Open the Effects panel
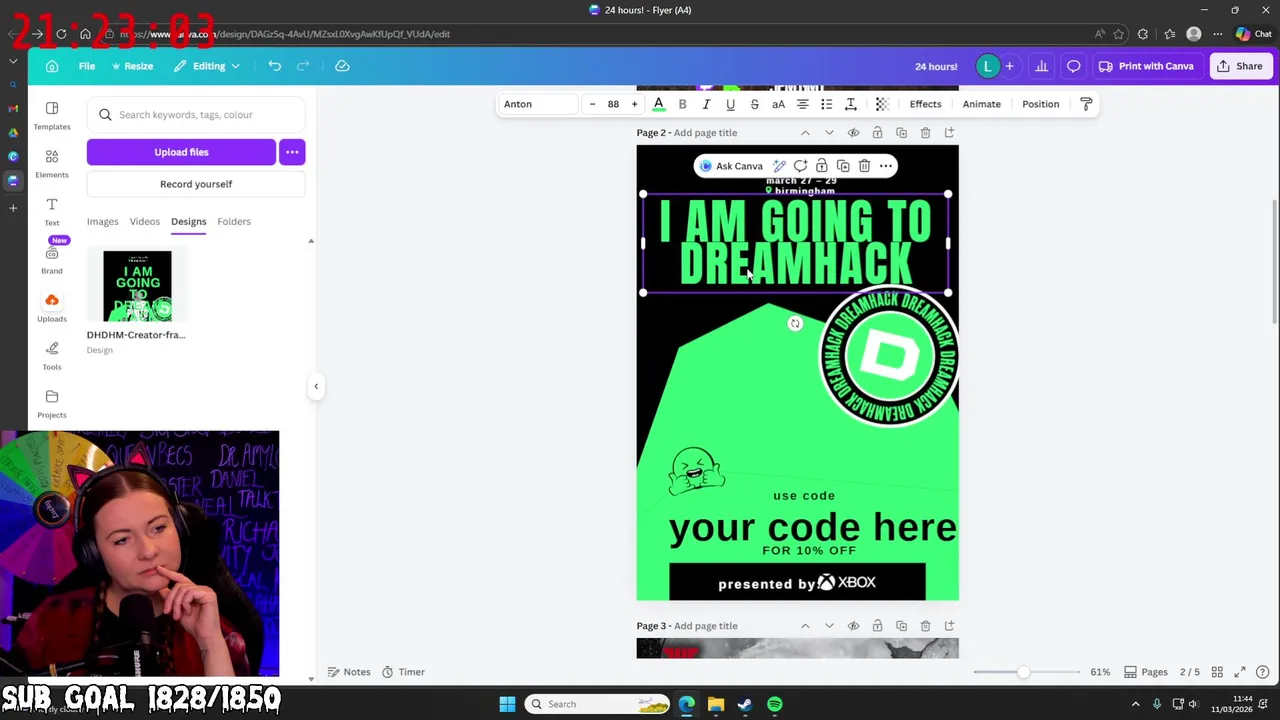1280x720 pixels. click(925, 104)
